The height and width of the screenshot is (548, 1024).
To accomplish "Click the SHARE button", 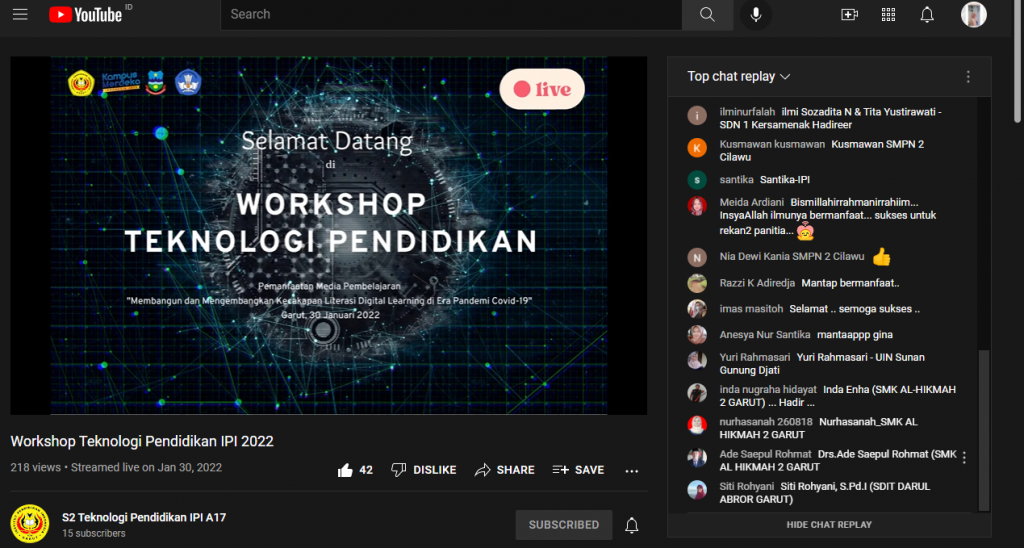I will (505, 470).
